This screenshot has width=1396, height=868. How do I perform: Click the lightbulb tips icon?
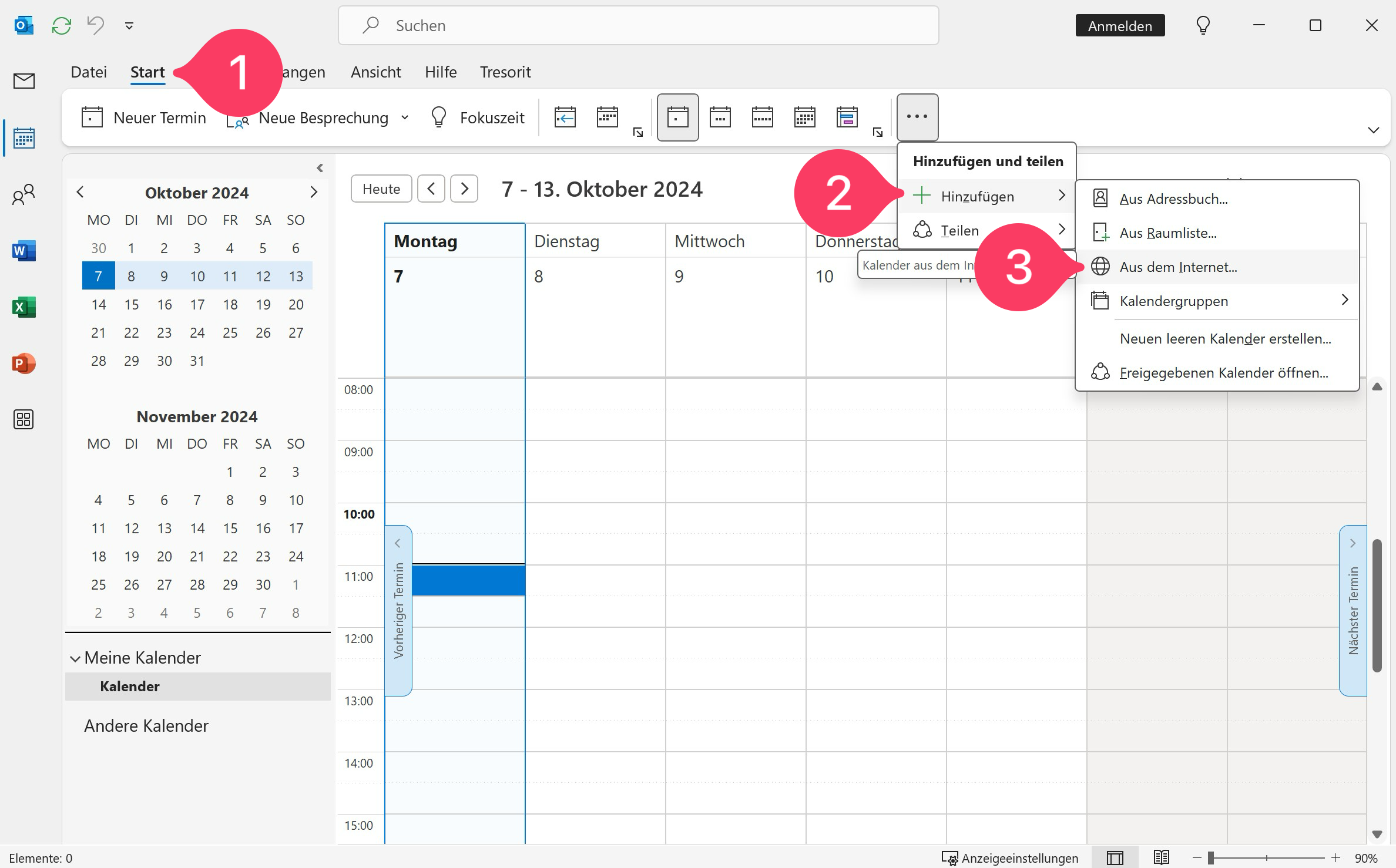pos(1203,26)
